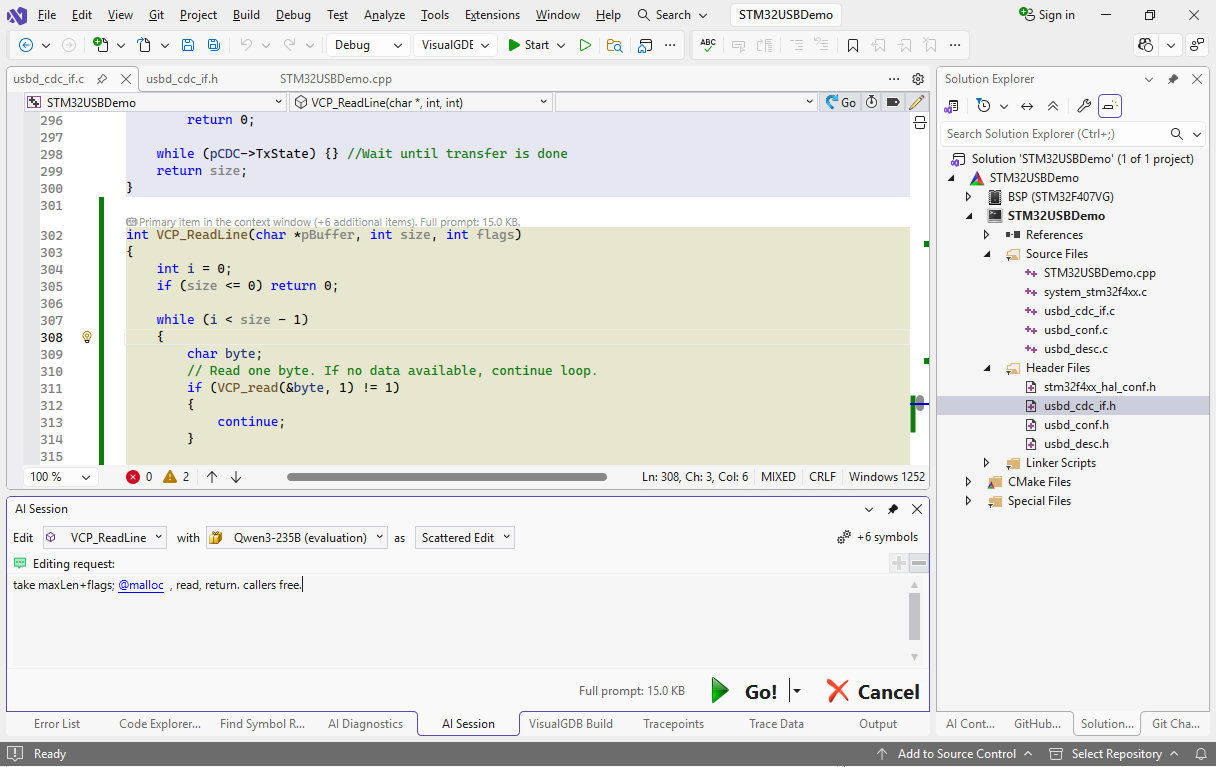Screen dimensions: 1216x767
Task: Toggle the pin on the usbd_cdc_if.c tab
Action: pos(102,79)
